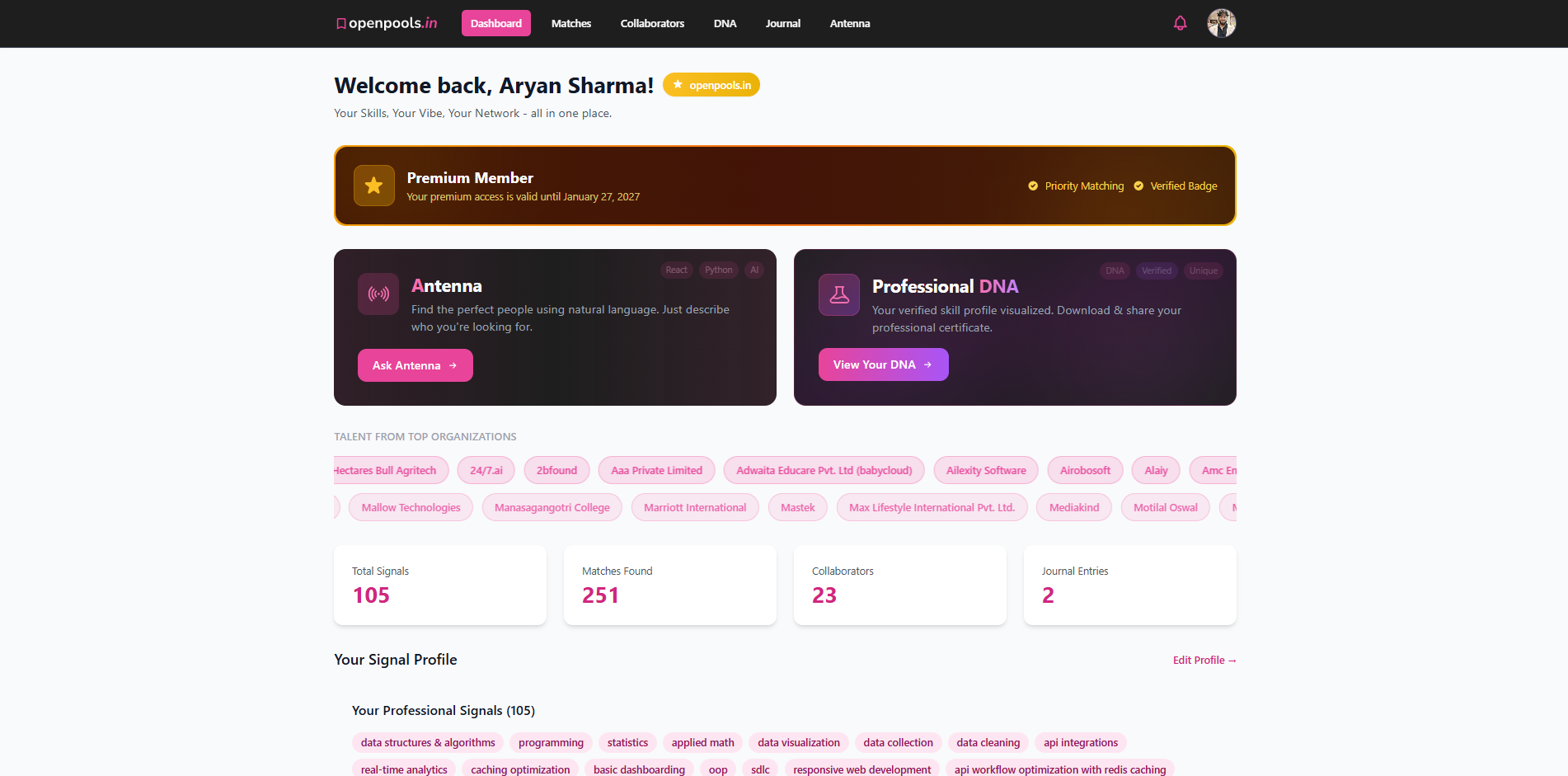The width and height of the screenshot is (1568, 776).
Task: Click the Unique tag in DNA card
Action: point(1204,271)
